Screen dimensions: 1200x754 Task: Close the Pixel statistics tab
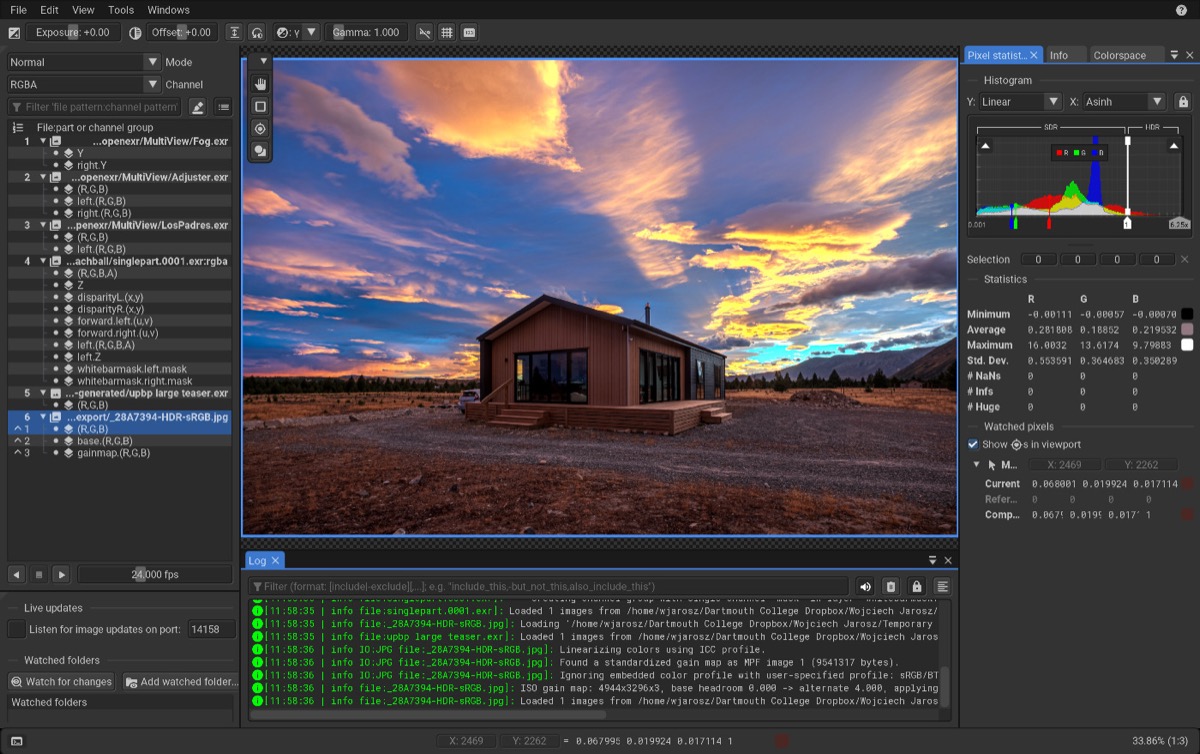1034,55
